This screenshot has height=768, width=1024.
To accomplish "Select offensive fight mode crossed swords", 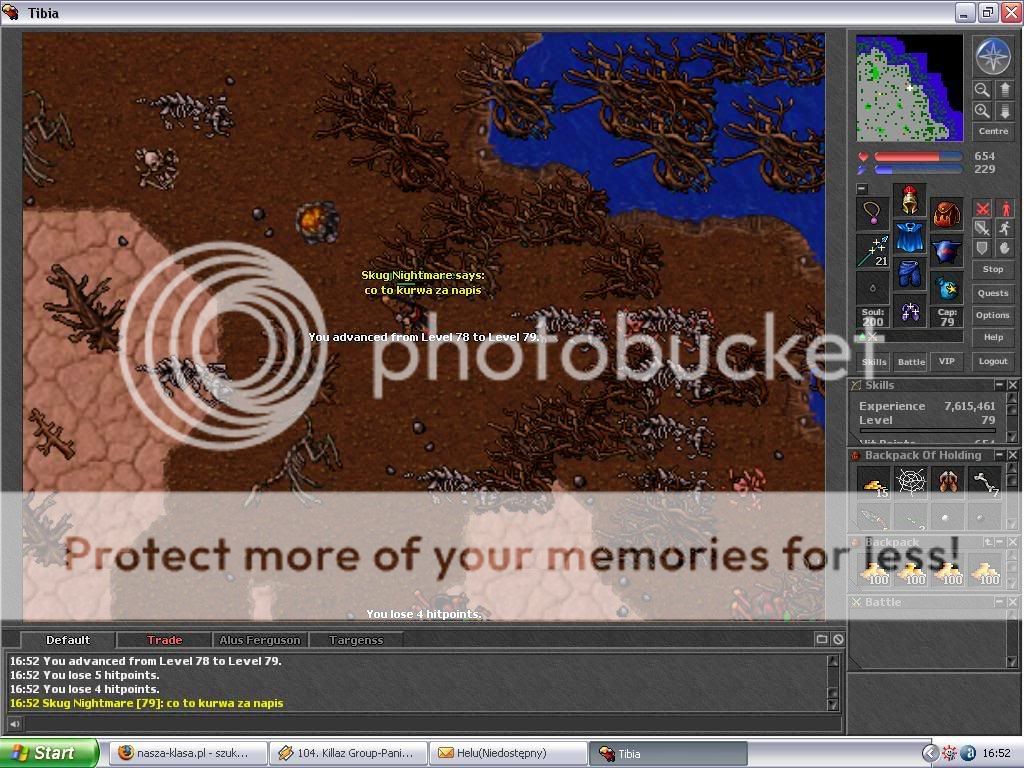I will pyautogui.click(x=982, y=209).
